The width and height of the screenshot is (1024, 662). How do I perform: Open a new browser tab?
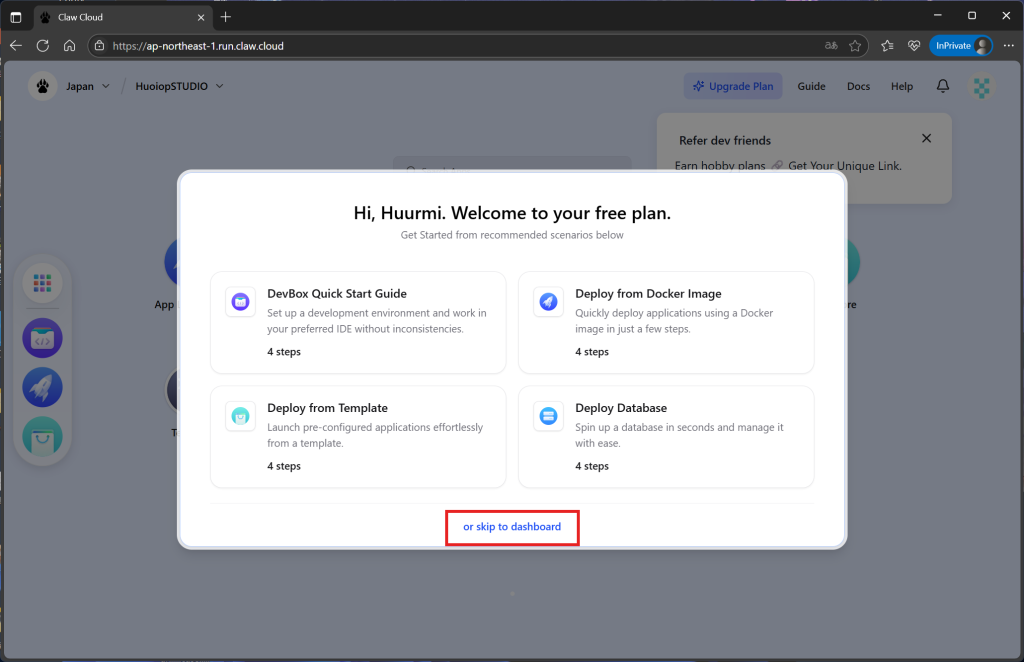225,17
